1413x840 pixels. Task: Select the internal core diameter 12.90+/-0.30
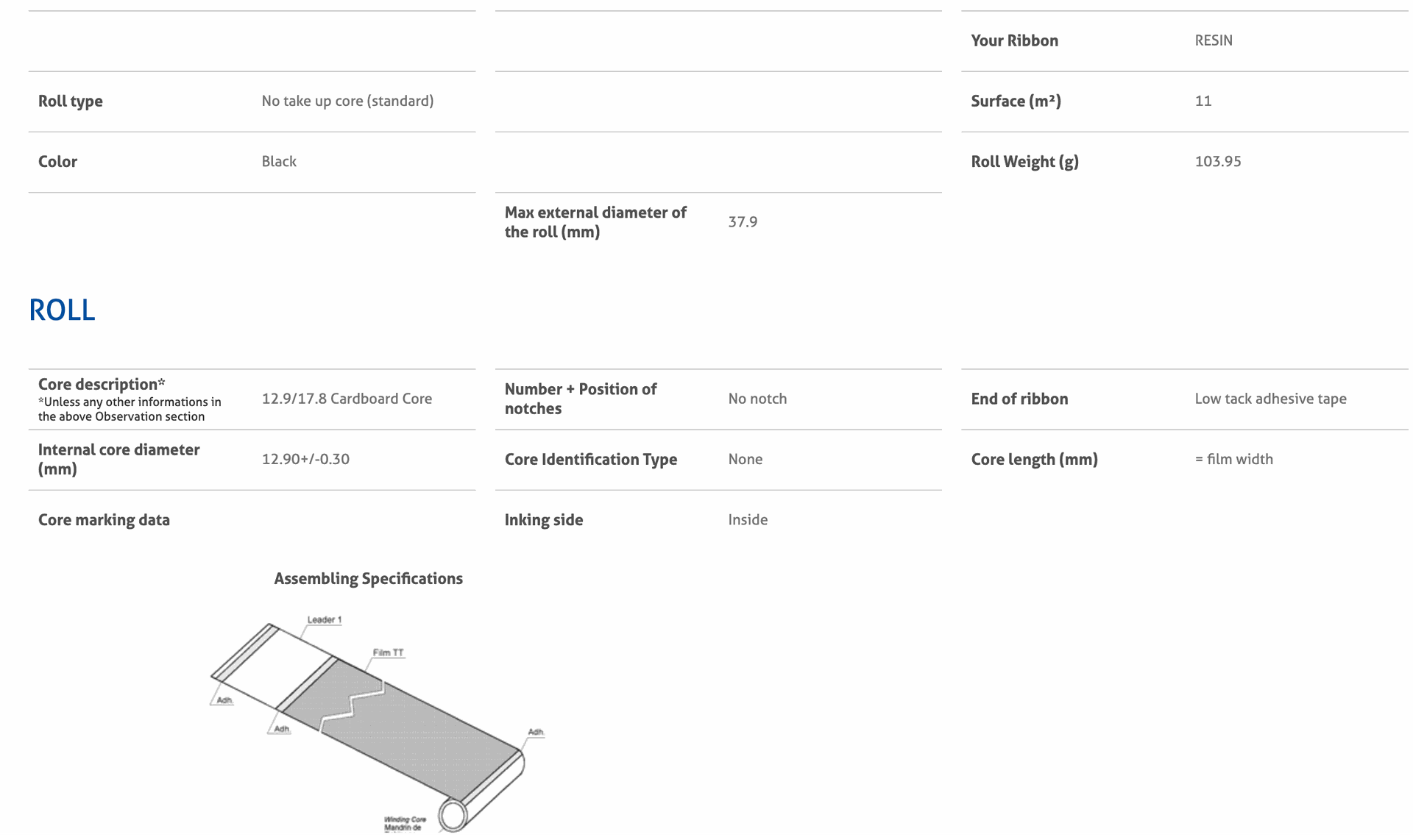point(305,459)
